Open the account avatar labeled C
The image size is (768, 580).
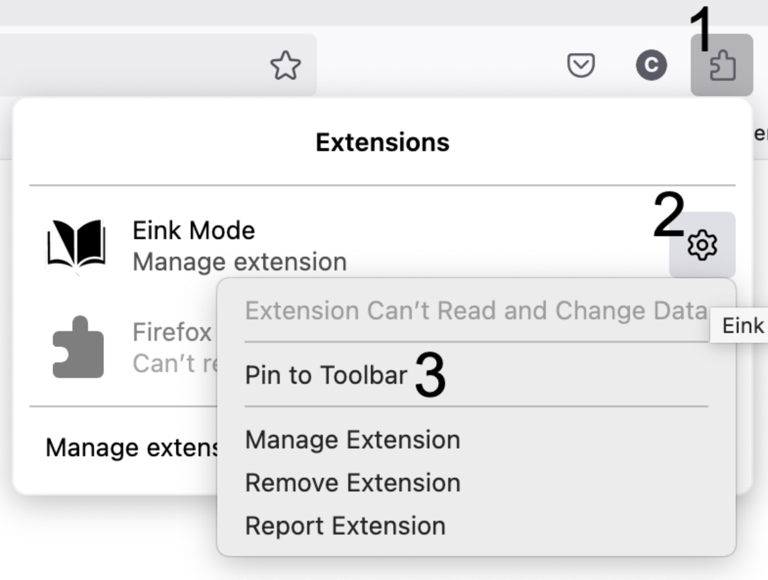651,66
